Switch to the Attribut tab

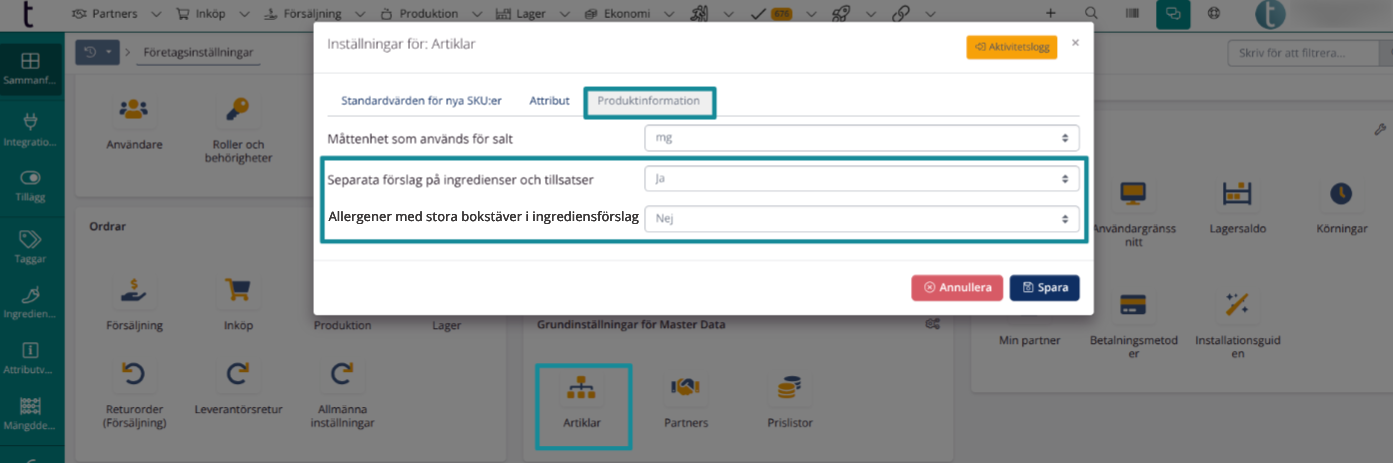click(549, 101)
